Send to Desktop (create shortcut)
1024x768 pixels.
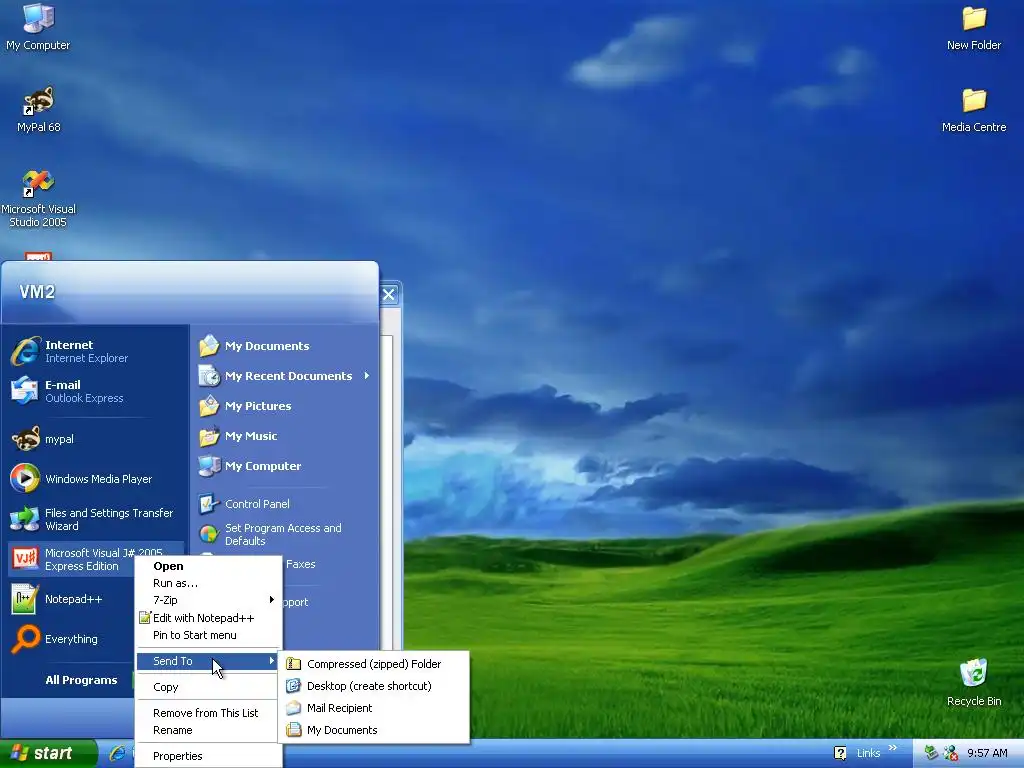tap(374, 686)
